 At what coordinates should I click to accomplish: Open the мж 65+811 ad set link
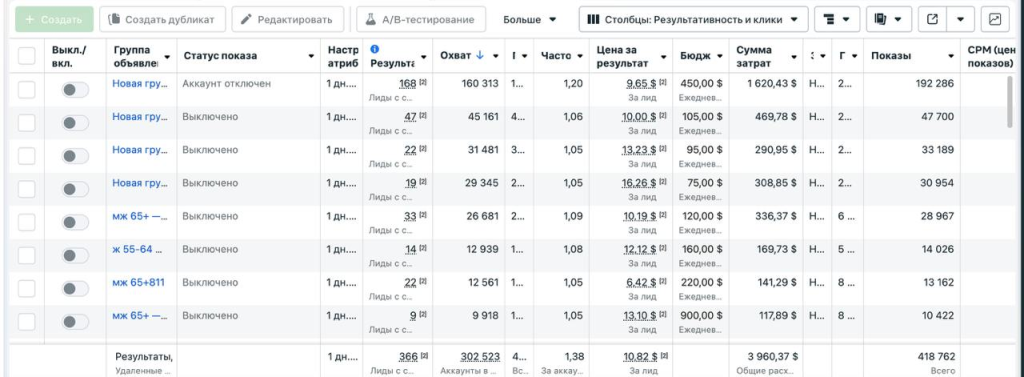point(138,282)
